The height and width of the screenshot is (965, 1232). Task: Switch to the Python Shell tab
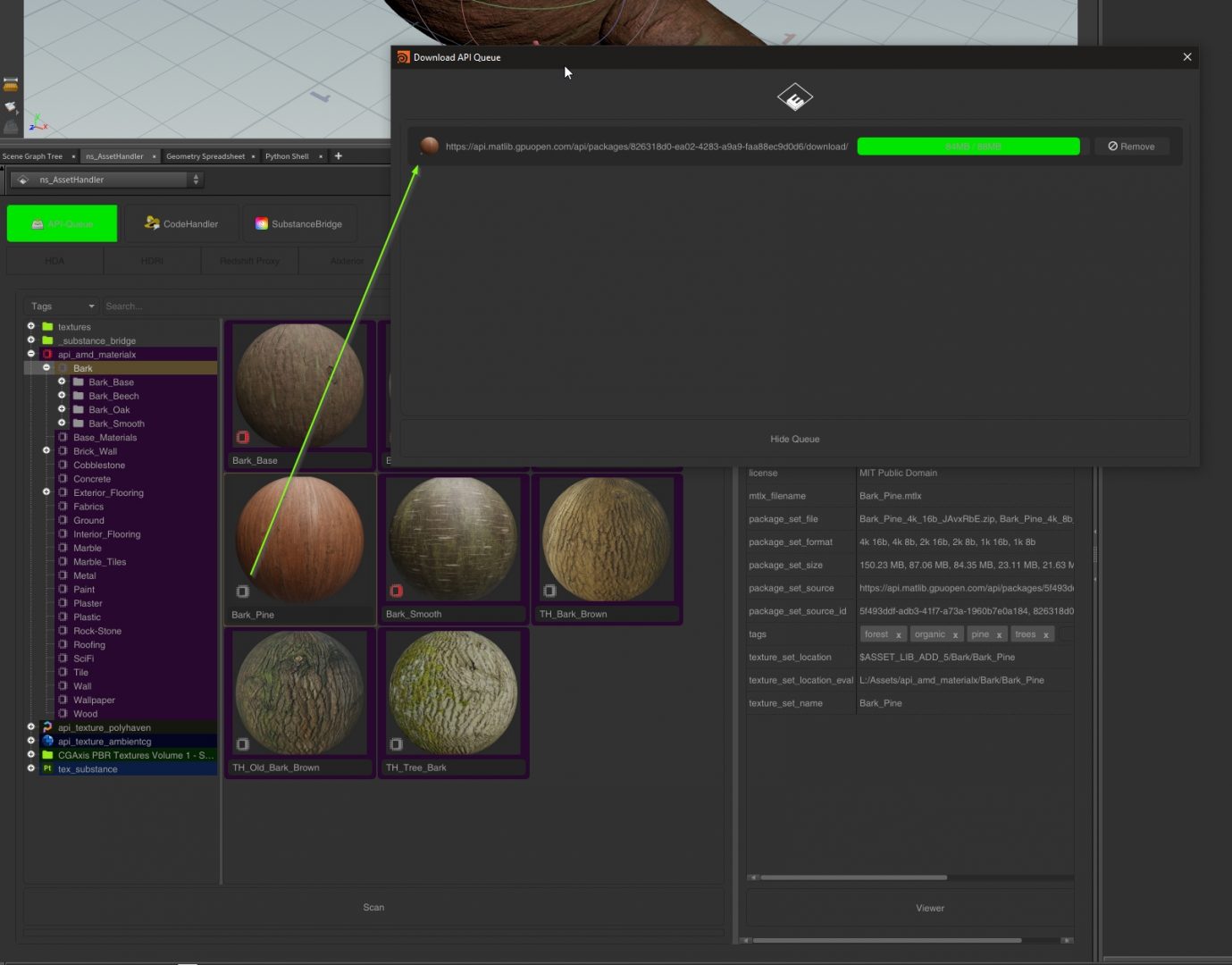coord(287,156)
